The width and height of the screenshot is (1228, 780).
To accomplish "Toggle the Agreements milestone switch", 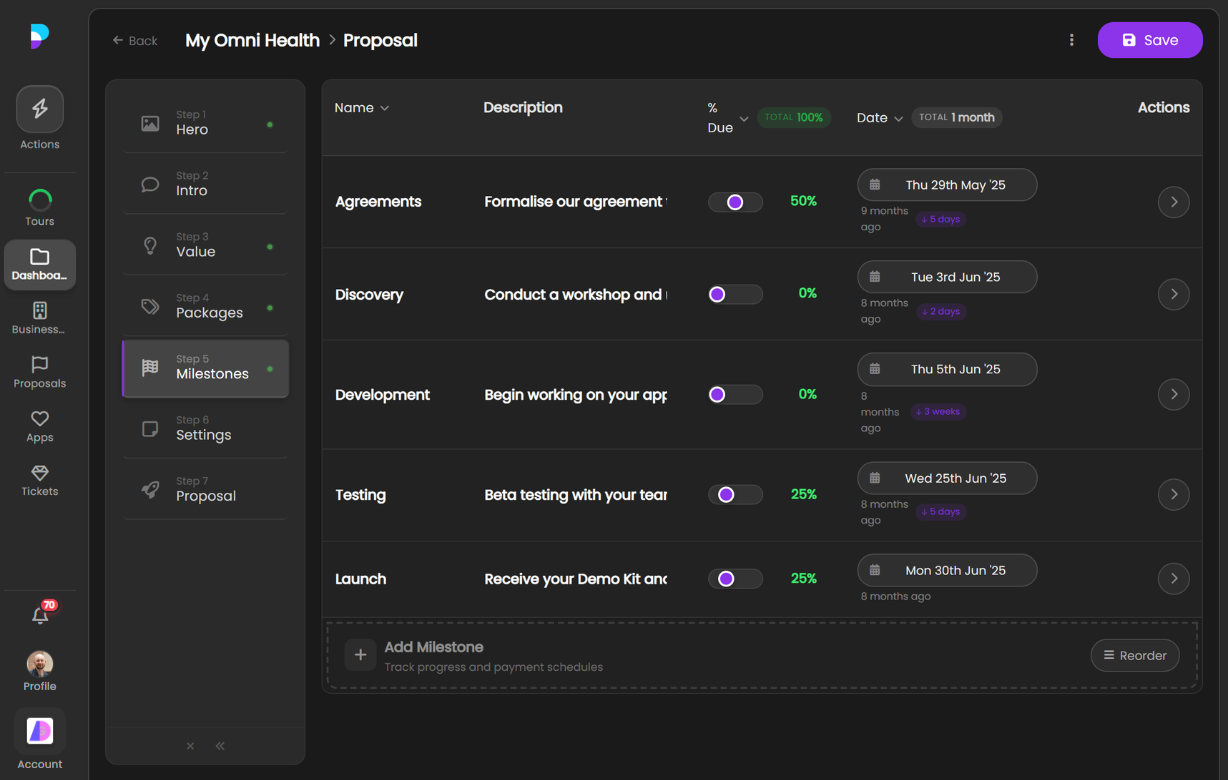I will (735, 202).
